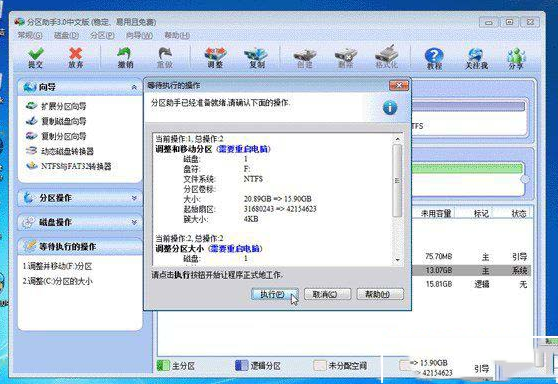Click the size text 20.89GB => 15.90GB

click(x=278, y=199)
